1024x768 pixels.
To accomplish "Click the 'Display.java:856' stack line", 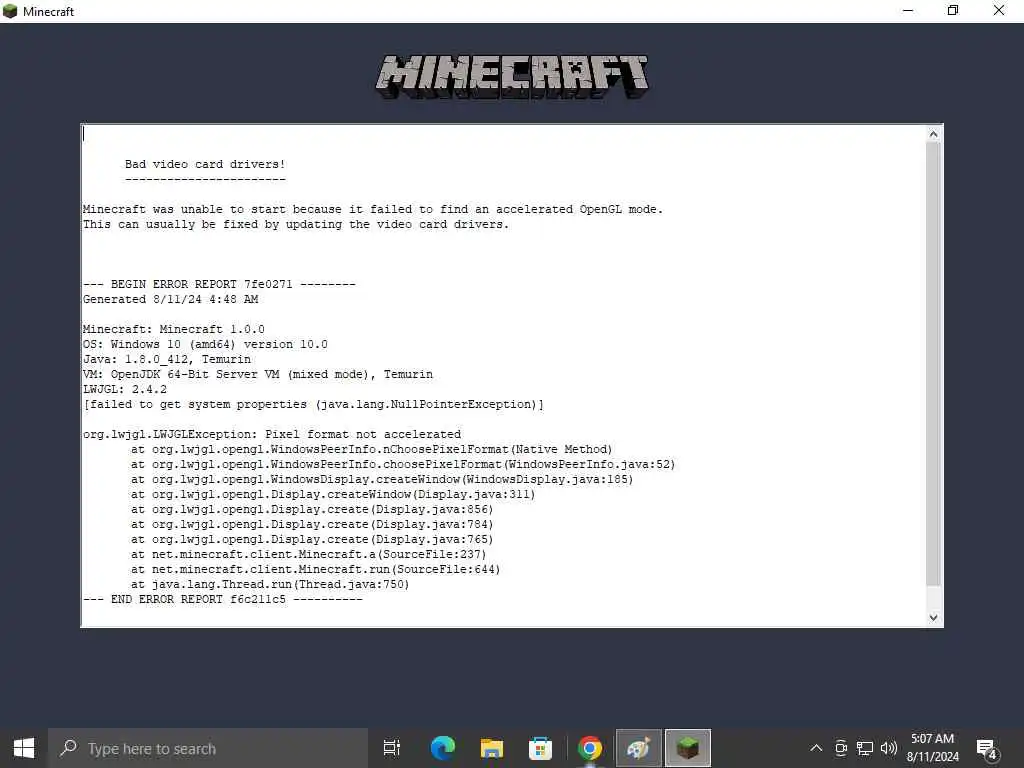I will click(312, 510).
